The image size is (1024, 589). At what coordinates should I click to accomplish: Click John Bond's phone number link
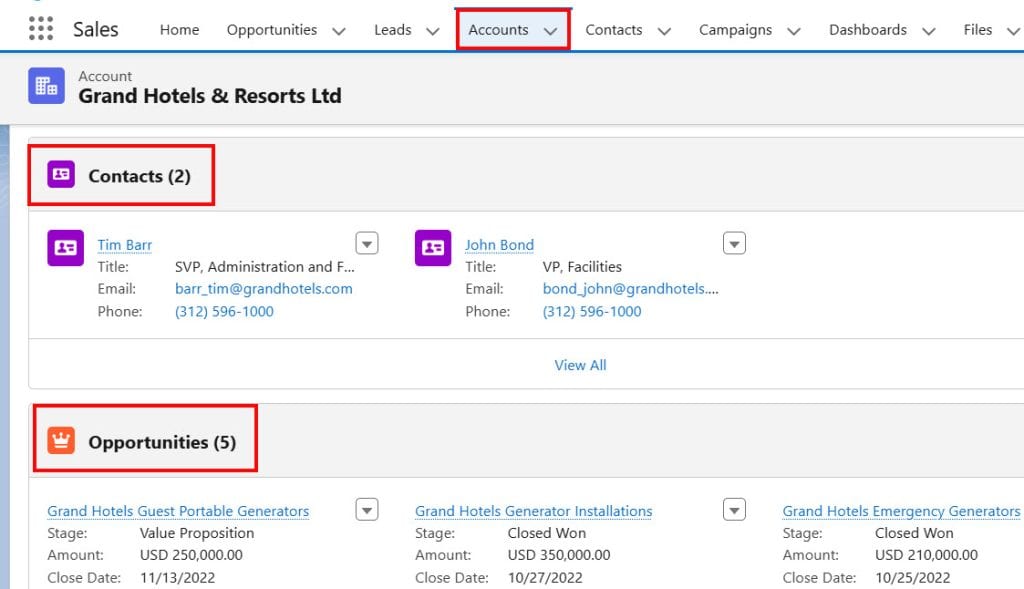pyautogui.click(x=590, y=311)
